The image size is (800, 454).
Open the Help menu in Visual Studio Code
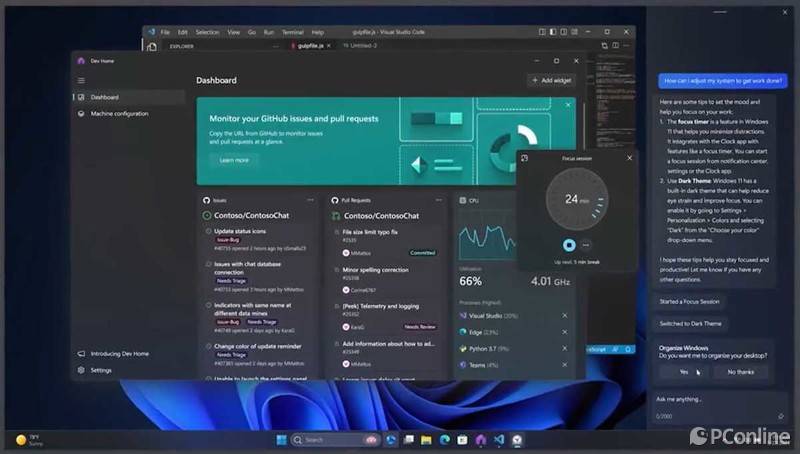(317, 32)
